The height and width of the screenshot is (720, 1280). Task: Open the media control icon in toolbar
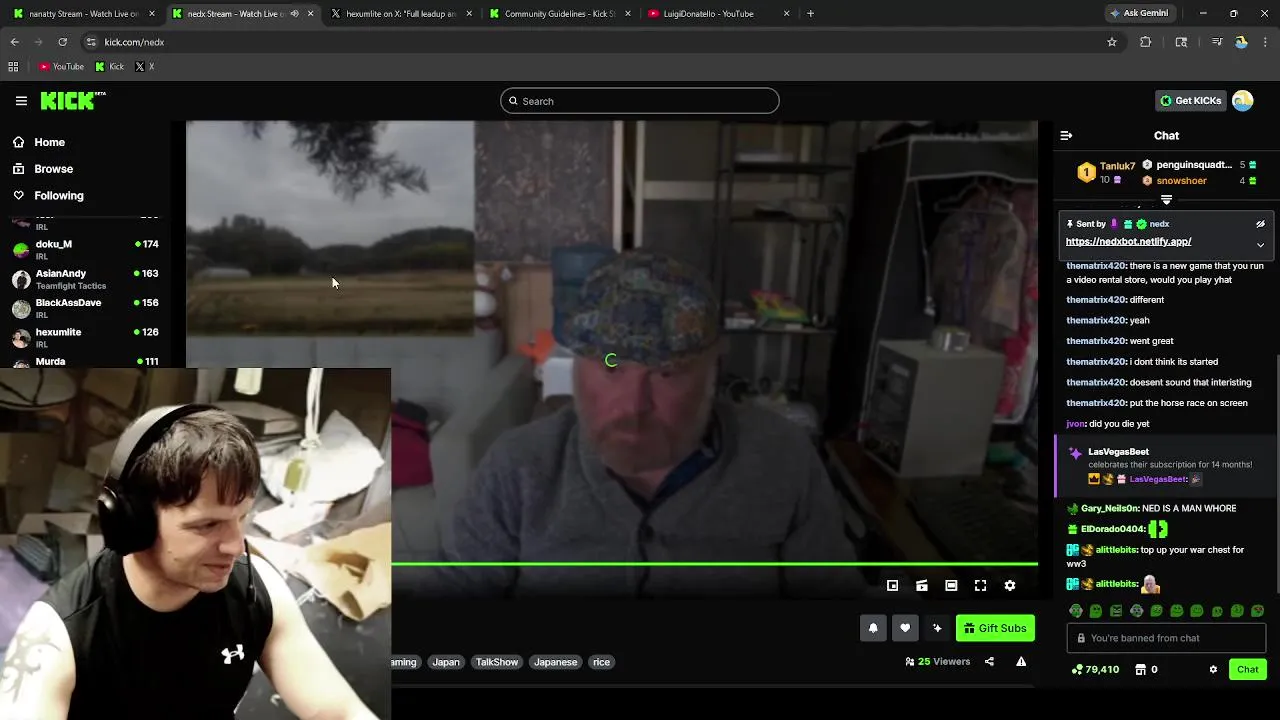[x=1217, y=42]
